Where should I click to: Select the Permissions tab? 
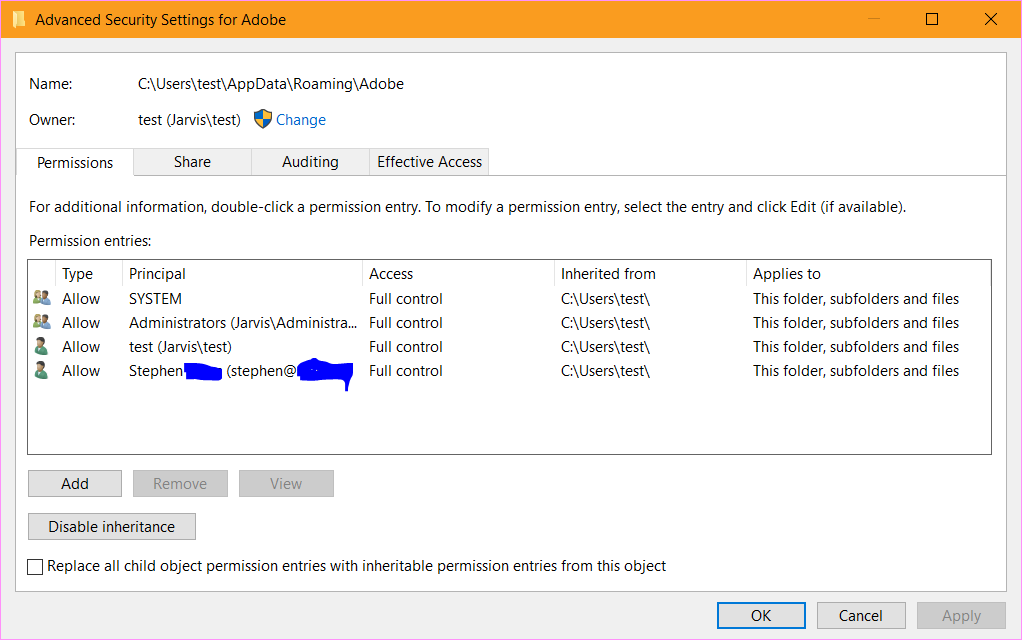click(75, 161)
